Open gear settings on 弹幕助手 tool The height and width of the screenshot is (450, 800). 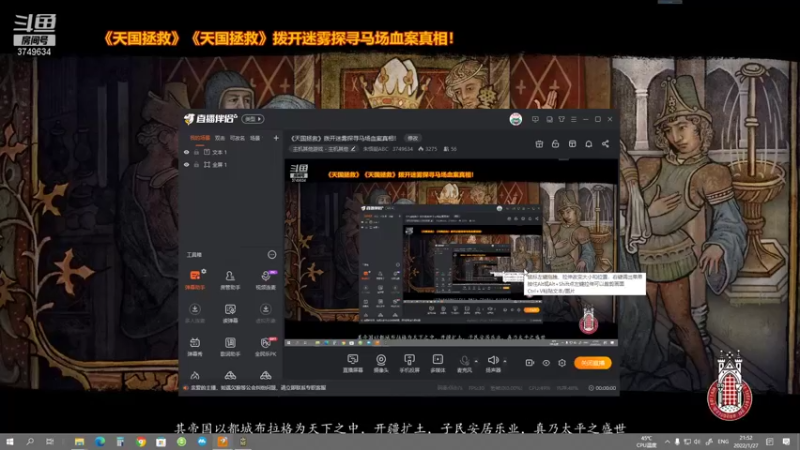204,271
